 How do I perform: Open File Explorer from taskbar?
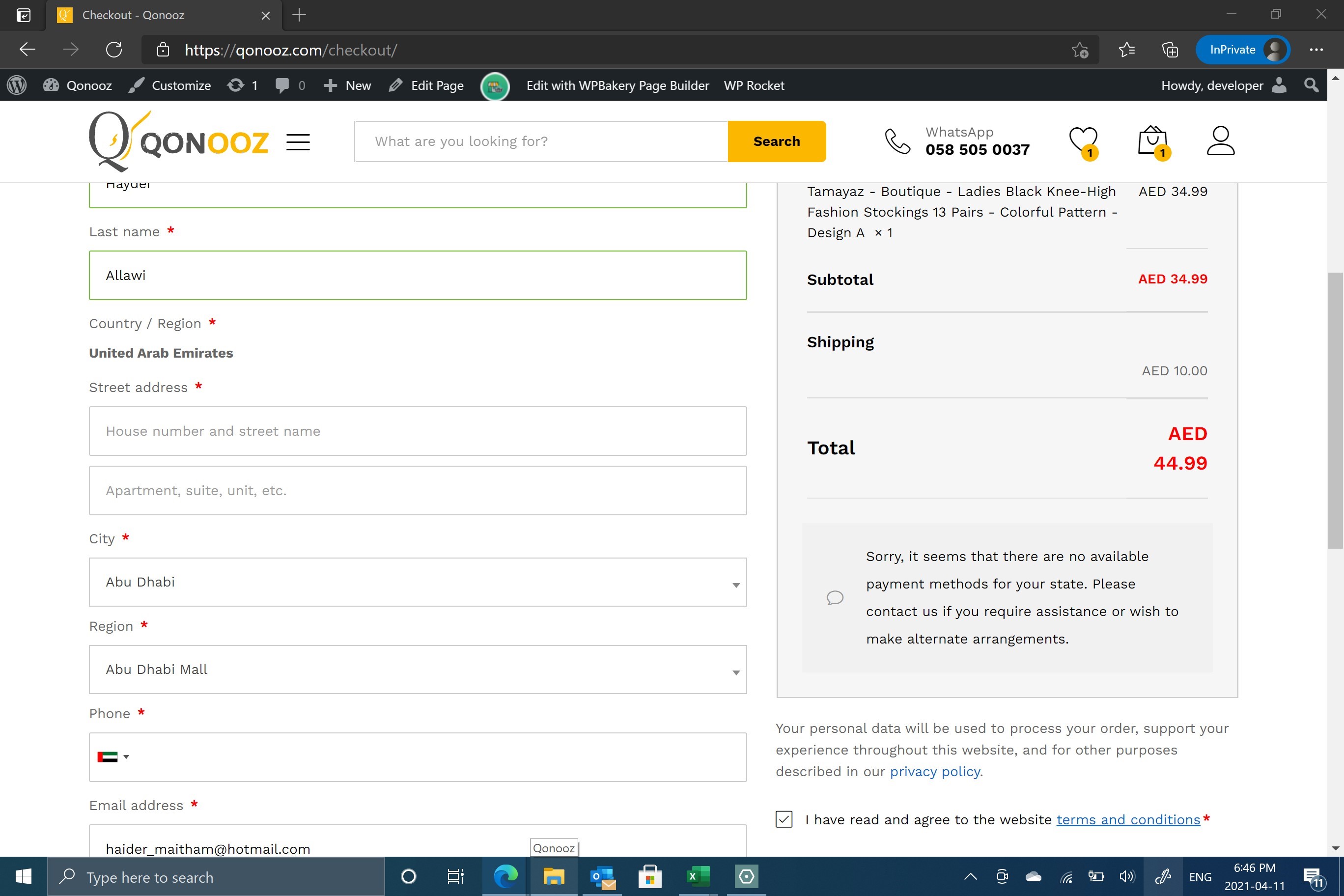point(553,876)
